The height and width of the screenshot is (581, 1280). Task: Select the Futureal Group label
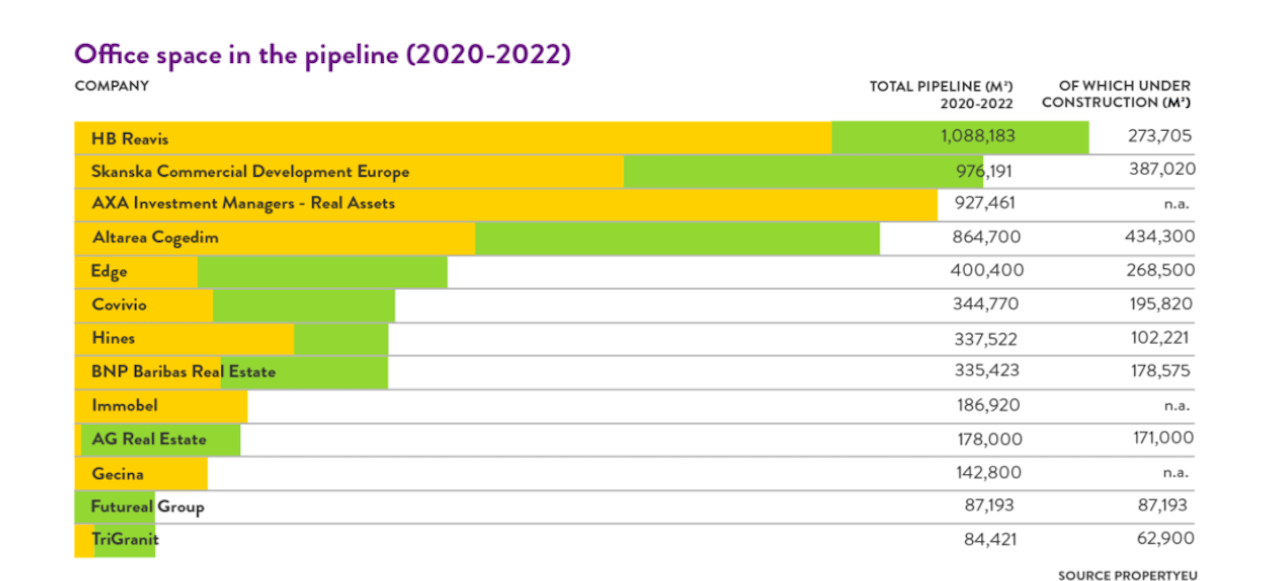click(x=147, y=507)
